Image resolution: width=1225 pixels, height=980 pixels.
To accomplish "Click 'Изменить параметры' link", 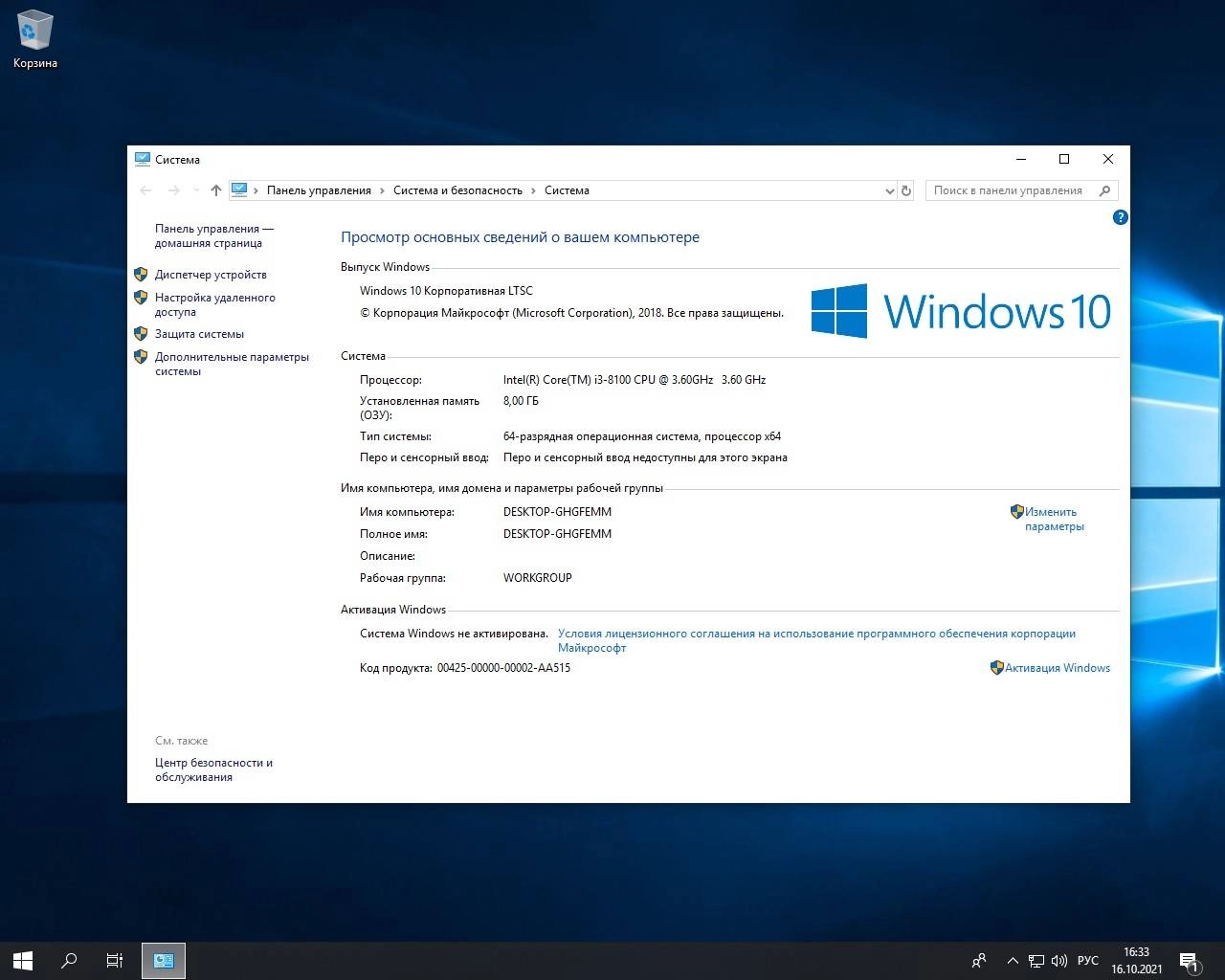I will point(1054,519).
